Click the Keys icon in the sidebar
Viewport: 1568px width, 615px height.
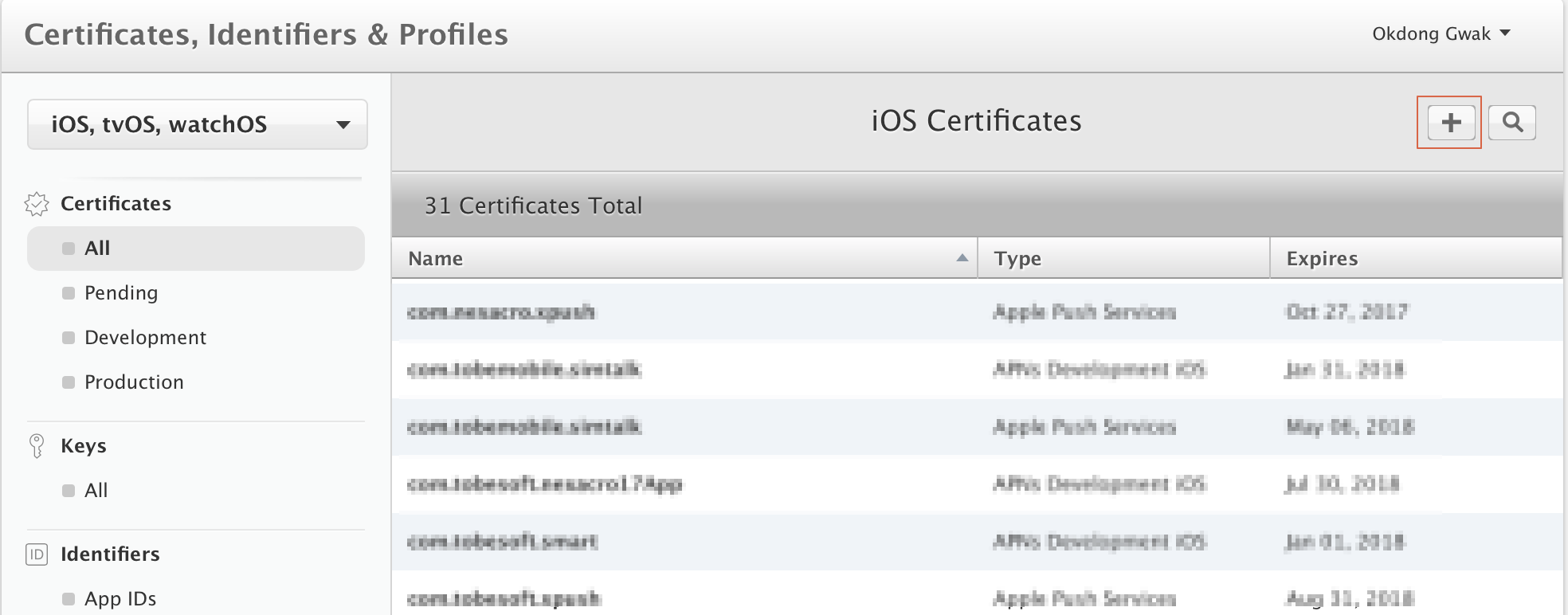tap(37, 446)
